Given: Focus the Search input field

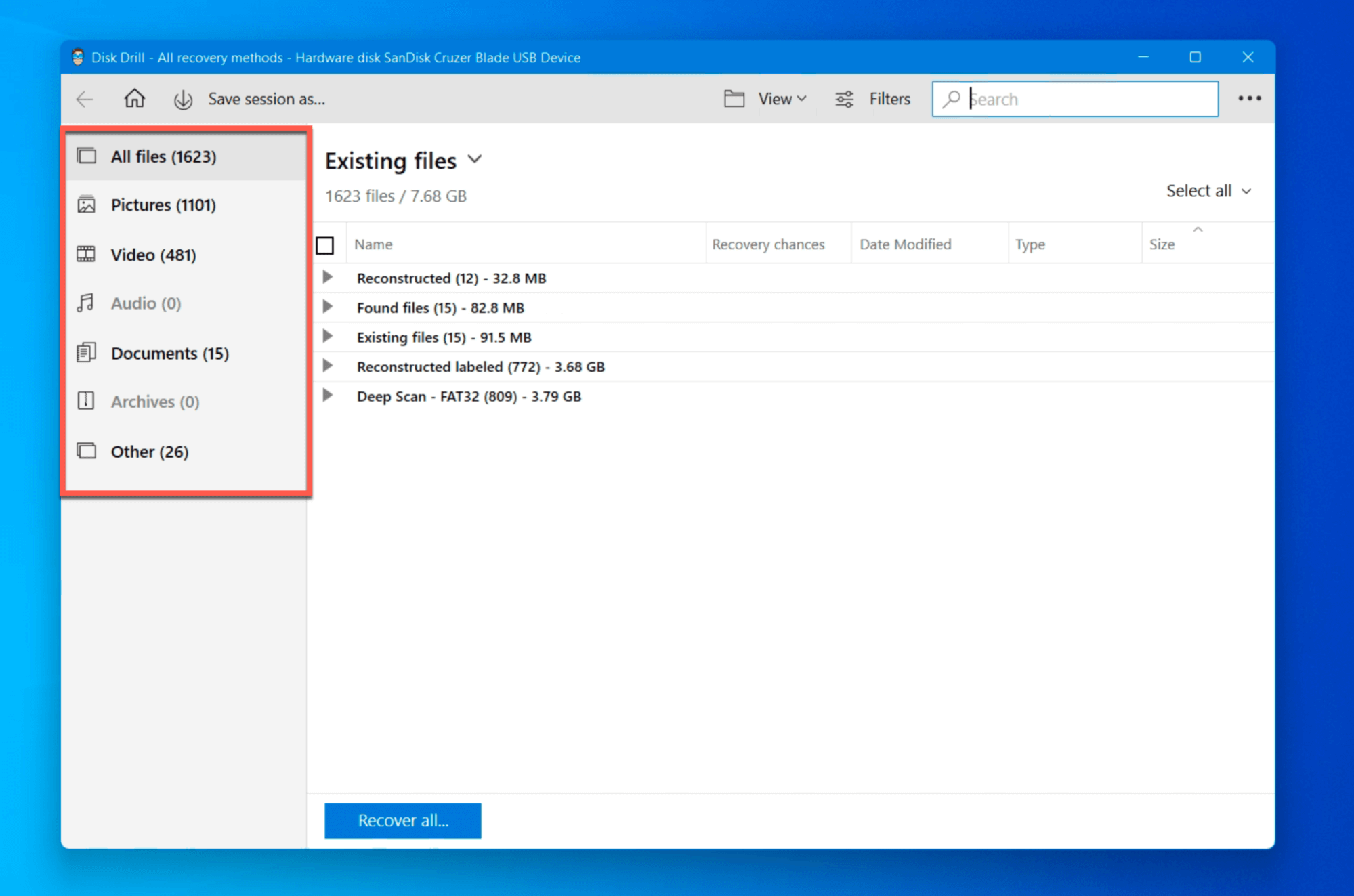Looking at the screenshot, I should 1075,99.
